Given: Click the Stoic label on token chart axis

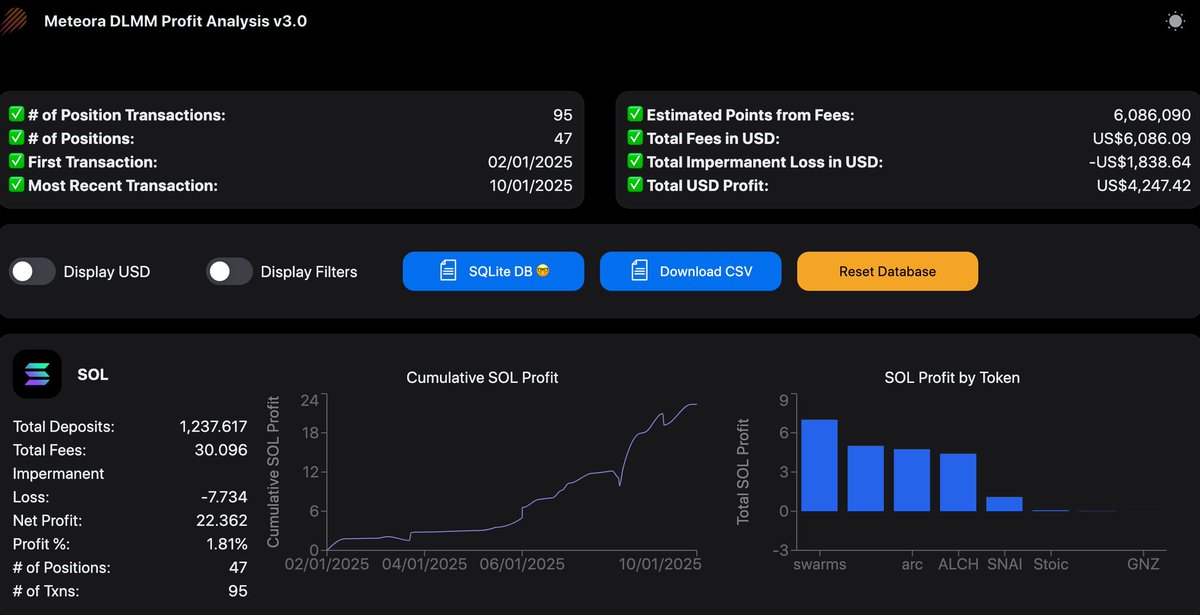Looking at the screenshot, I should coord(1051,564).
